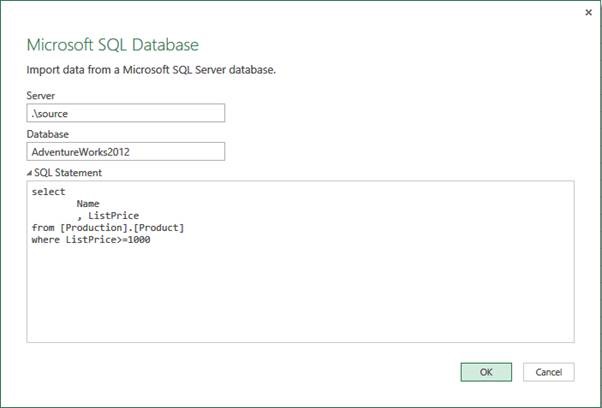Viewport: 602px width, 408px height.
Task: Click the OK button
Action: [486, 372]
